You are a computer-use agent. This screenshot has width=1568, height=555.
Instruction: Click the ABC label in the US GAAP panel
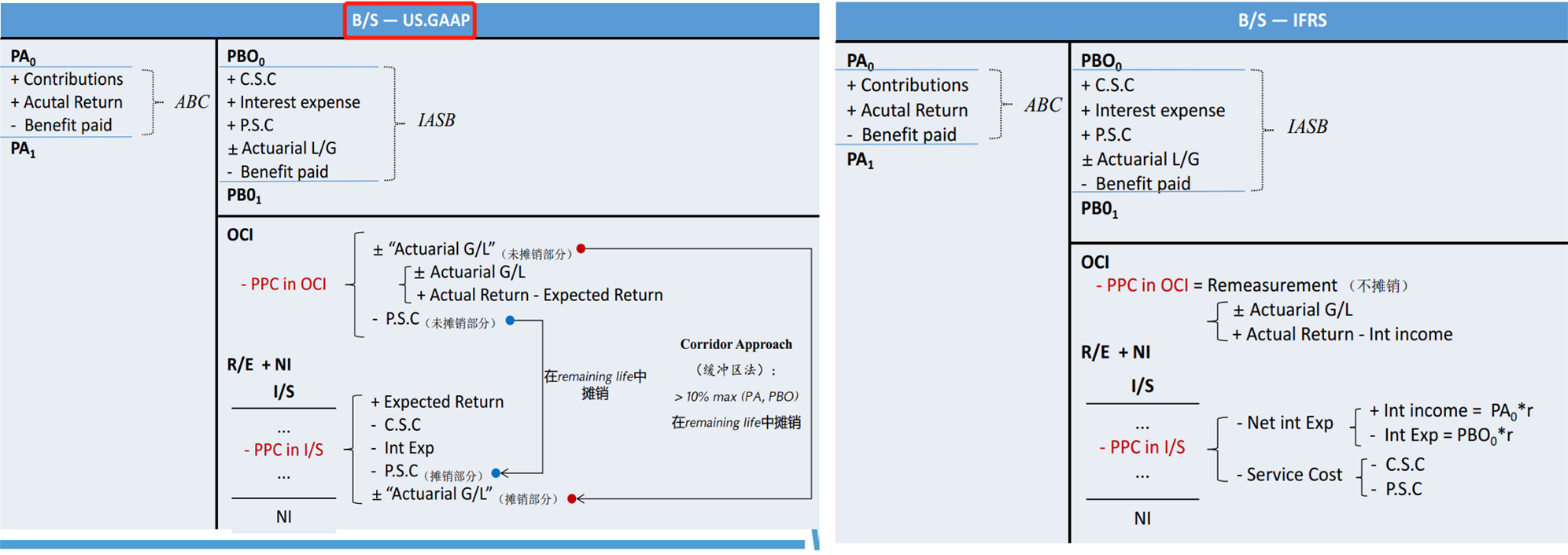coord(191,102)
